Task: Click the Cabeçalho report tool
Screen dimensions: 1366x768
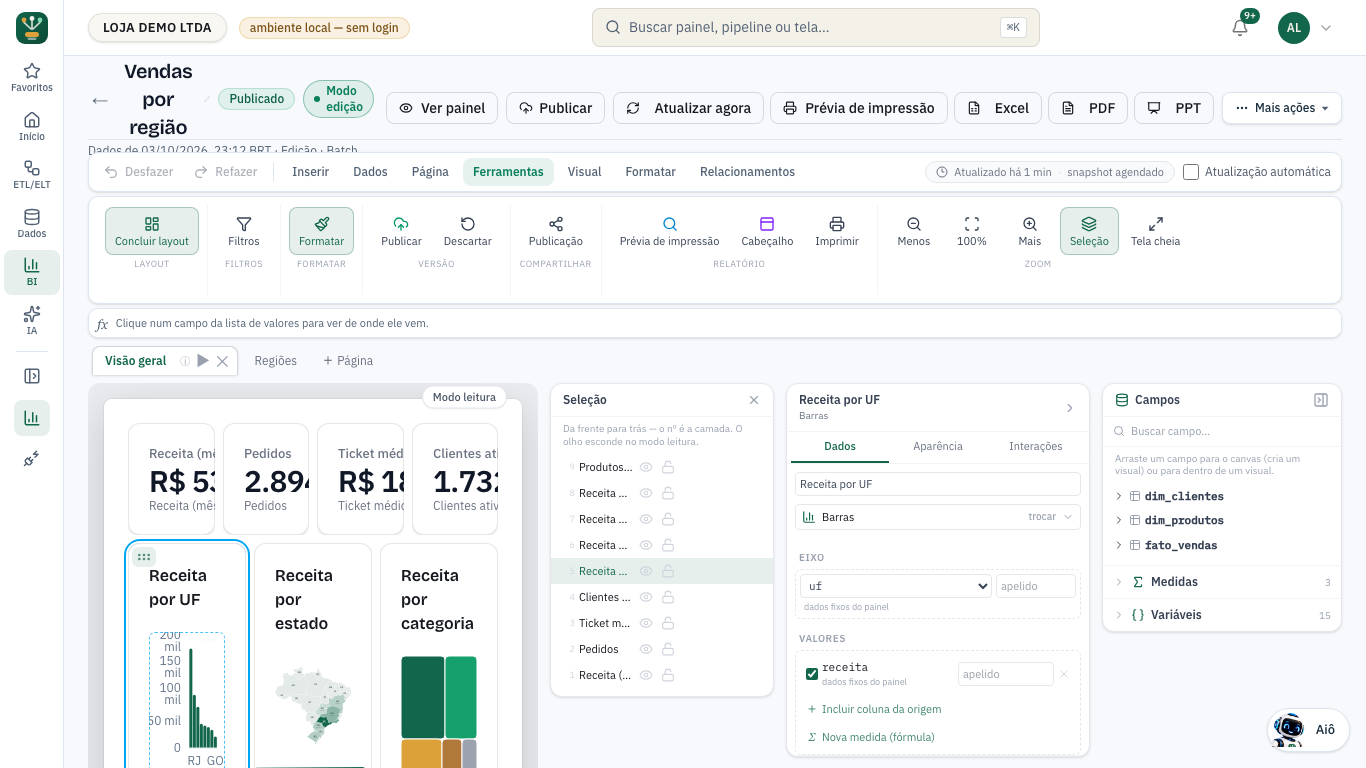Action: pos(767,231)
